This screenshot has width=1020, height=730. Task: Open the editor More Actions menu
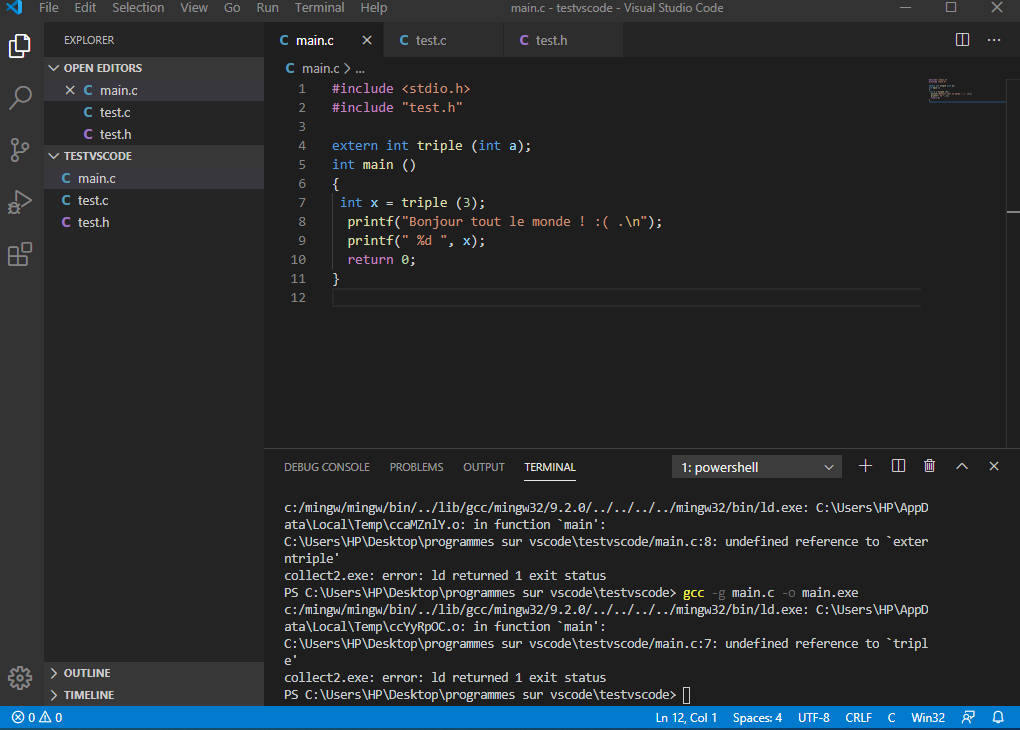click(994, 40)
